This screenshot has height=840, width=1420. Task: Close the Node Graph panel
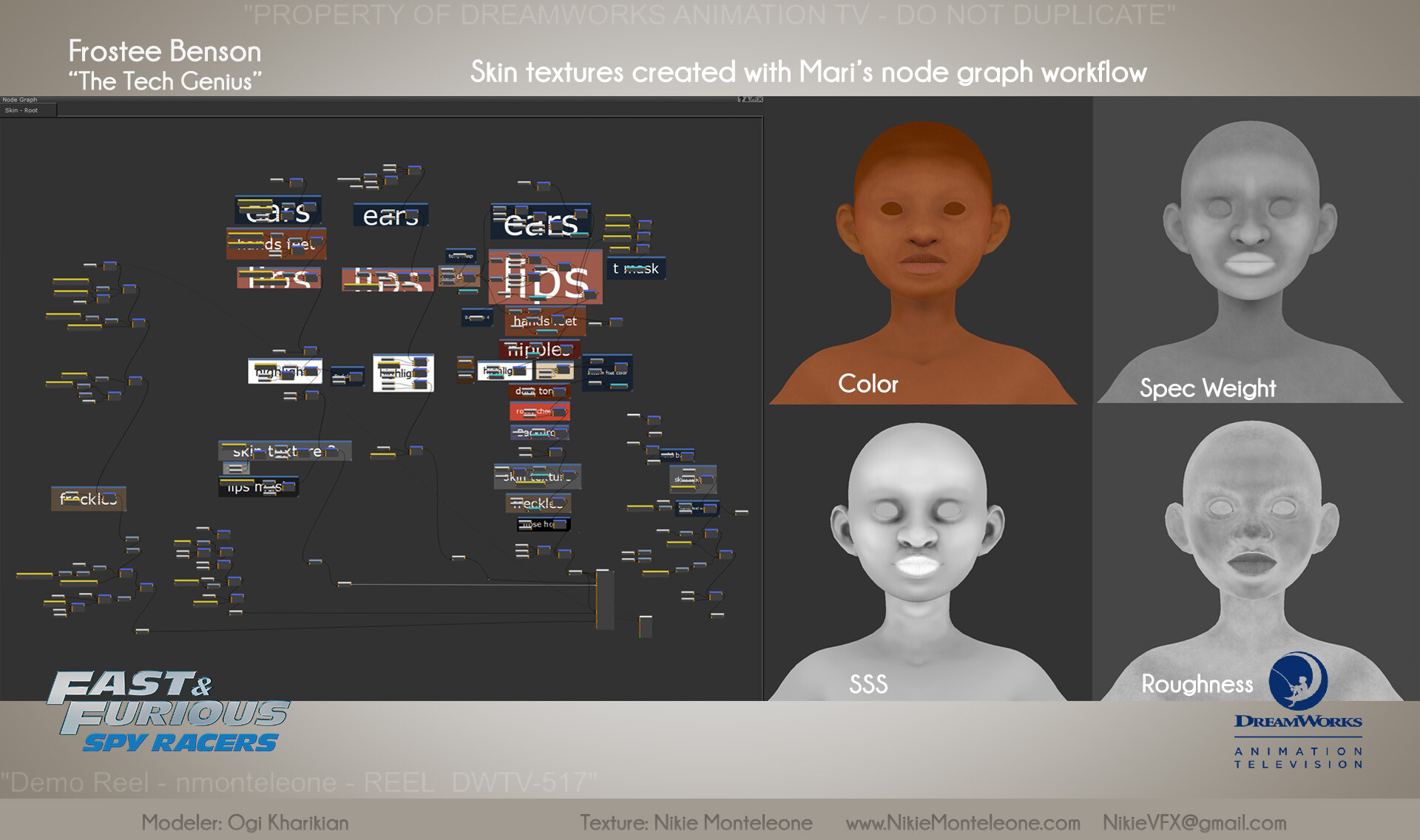760,99
